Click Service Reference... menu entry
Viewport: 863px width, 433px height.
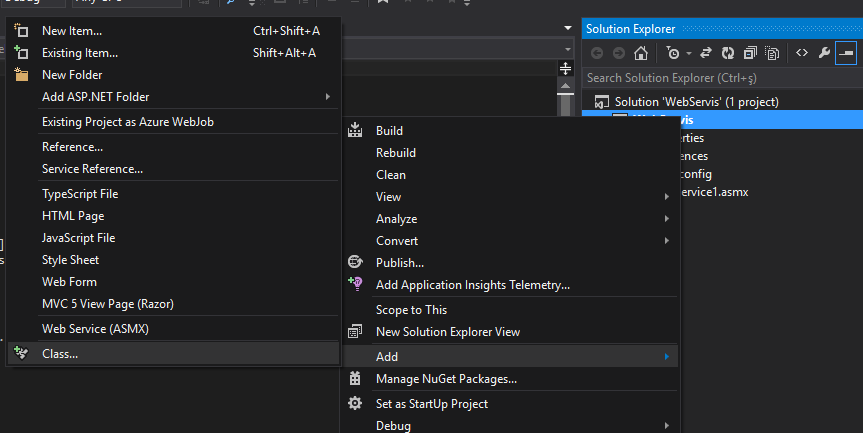pyautogui.click(x=173, y=169)
